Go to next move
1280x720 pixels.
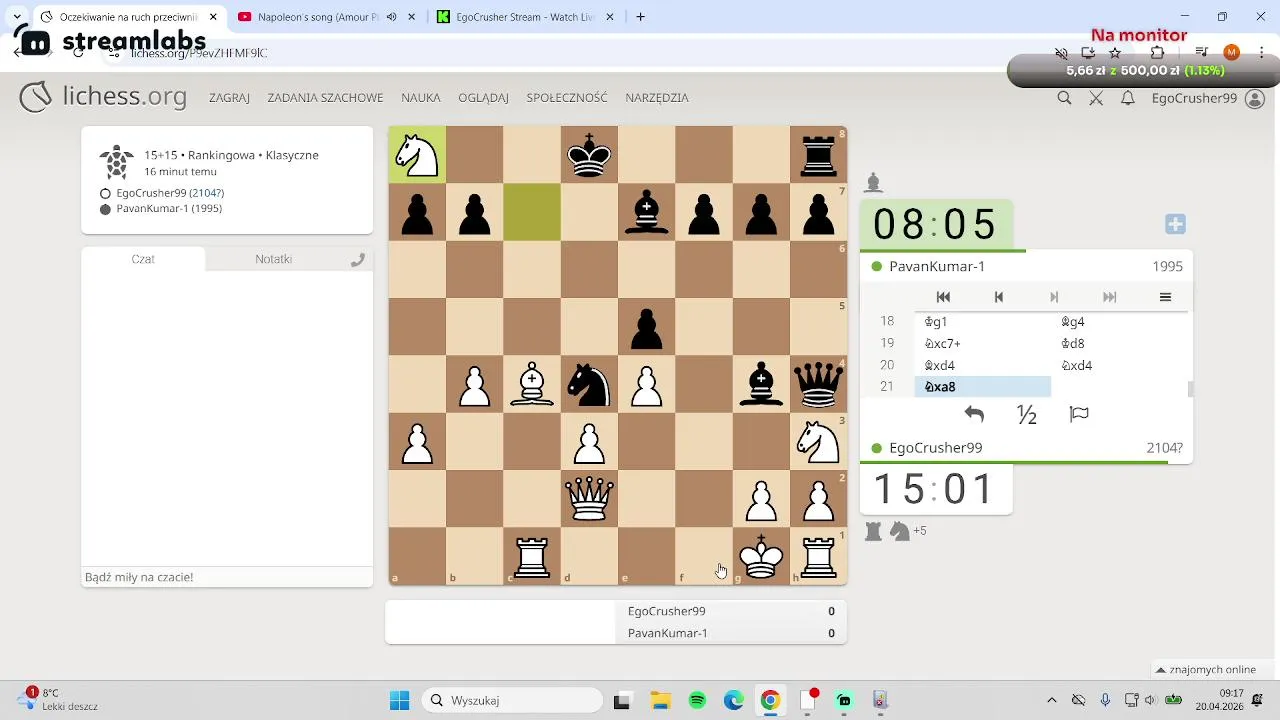(1054, 297)
